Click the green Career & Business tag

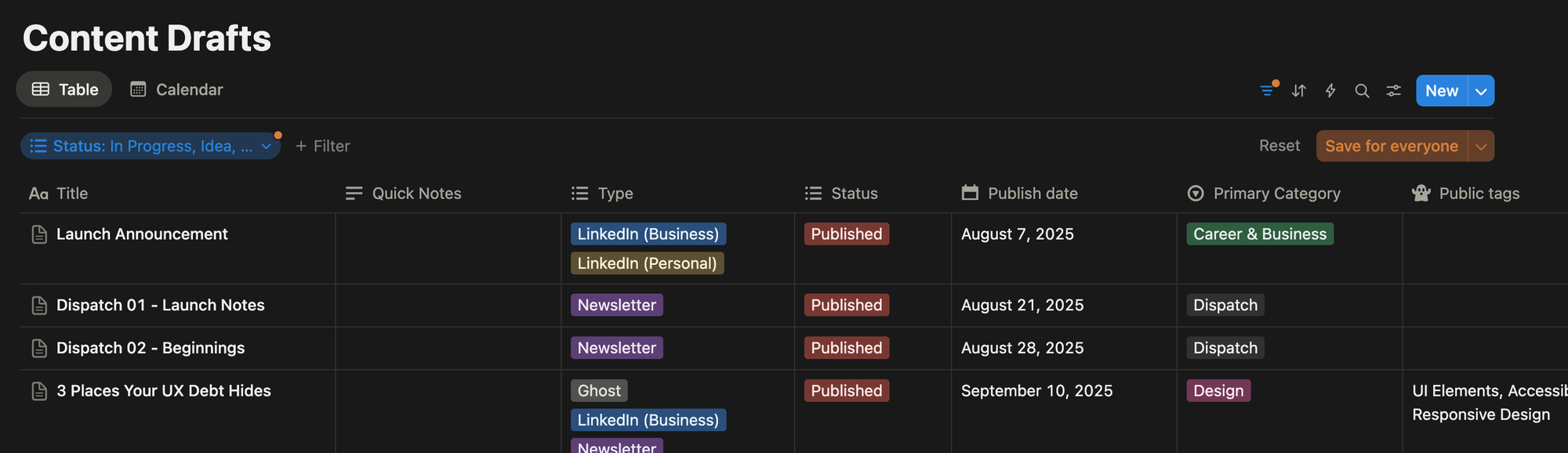(x=1259, y=234)
